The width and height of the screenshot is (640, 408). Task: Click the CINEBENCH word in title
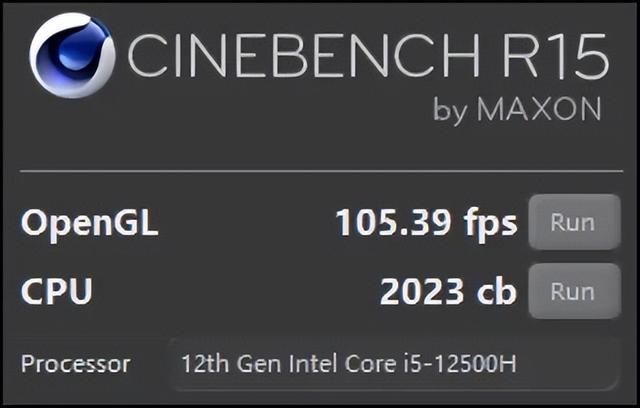(x=304, y=55)
